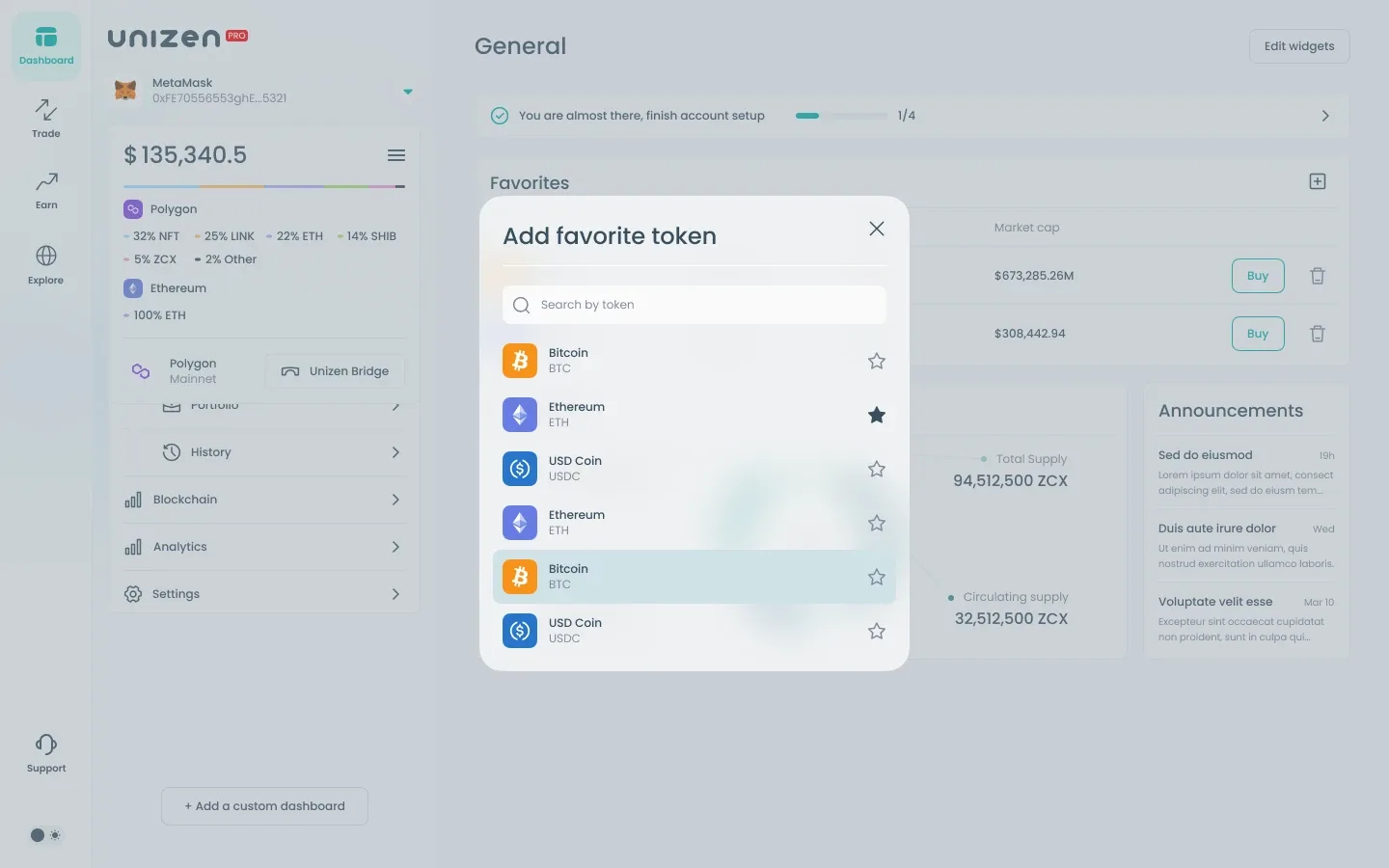
Task: Click the $135,340.5 balance
Action: coord(185,155)
